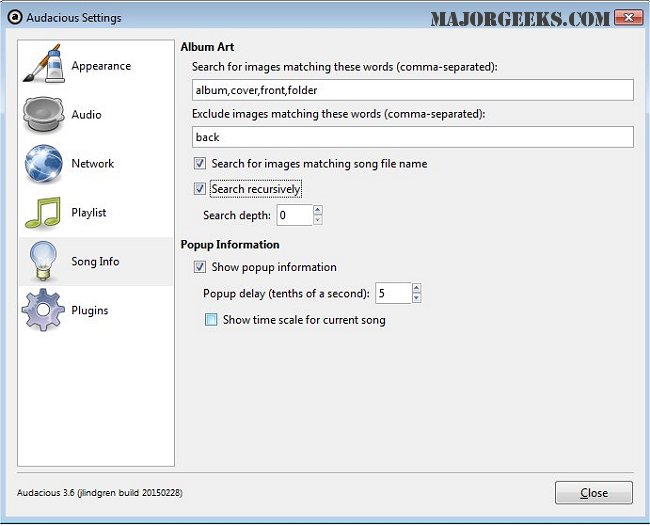This screenshot has width=650, height=526.
Task: Select the Song Info lightbulb icon
Action: [x=44, y=261]
